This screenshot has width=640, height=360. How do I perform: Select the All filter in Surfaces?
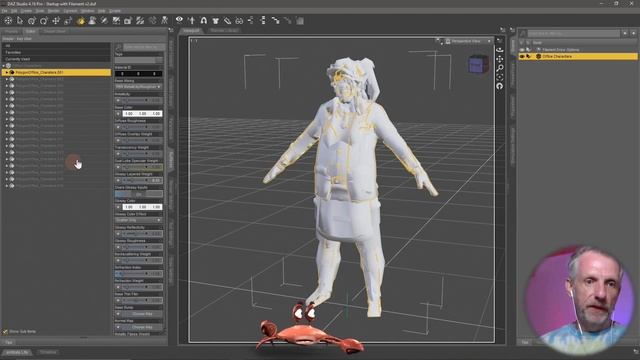click(x=56, y=46)
